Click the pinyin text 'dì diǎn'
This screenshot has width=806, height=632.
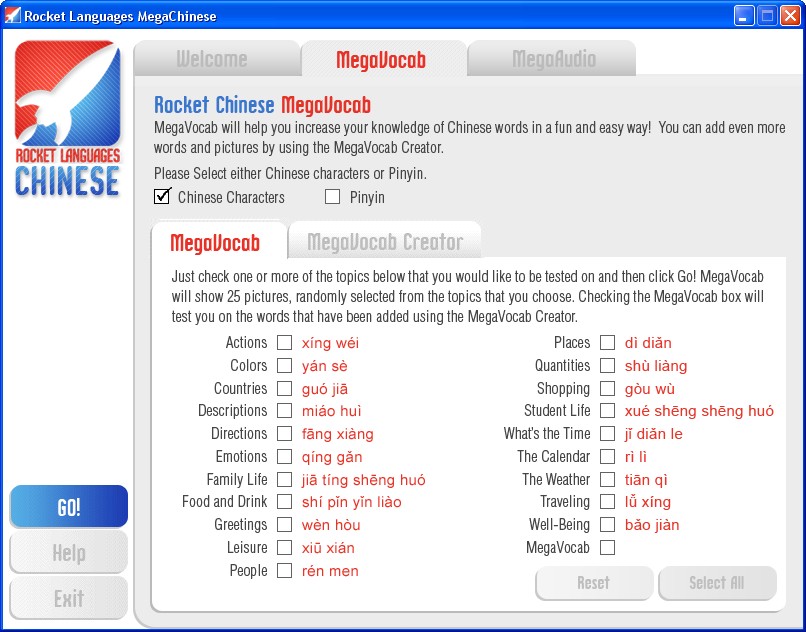[x=648, y=343]
